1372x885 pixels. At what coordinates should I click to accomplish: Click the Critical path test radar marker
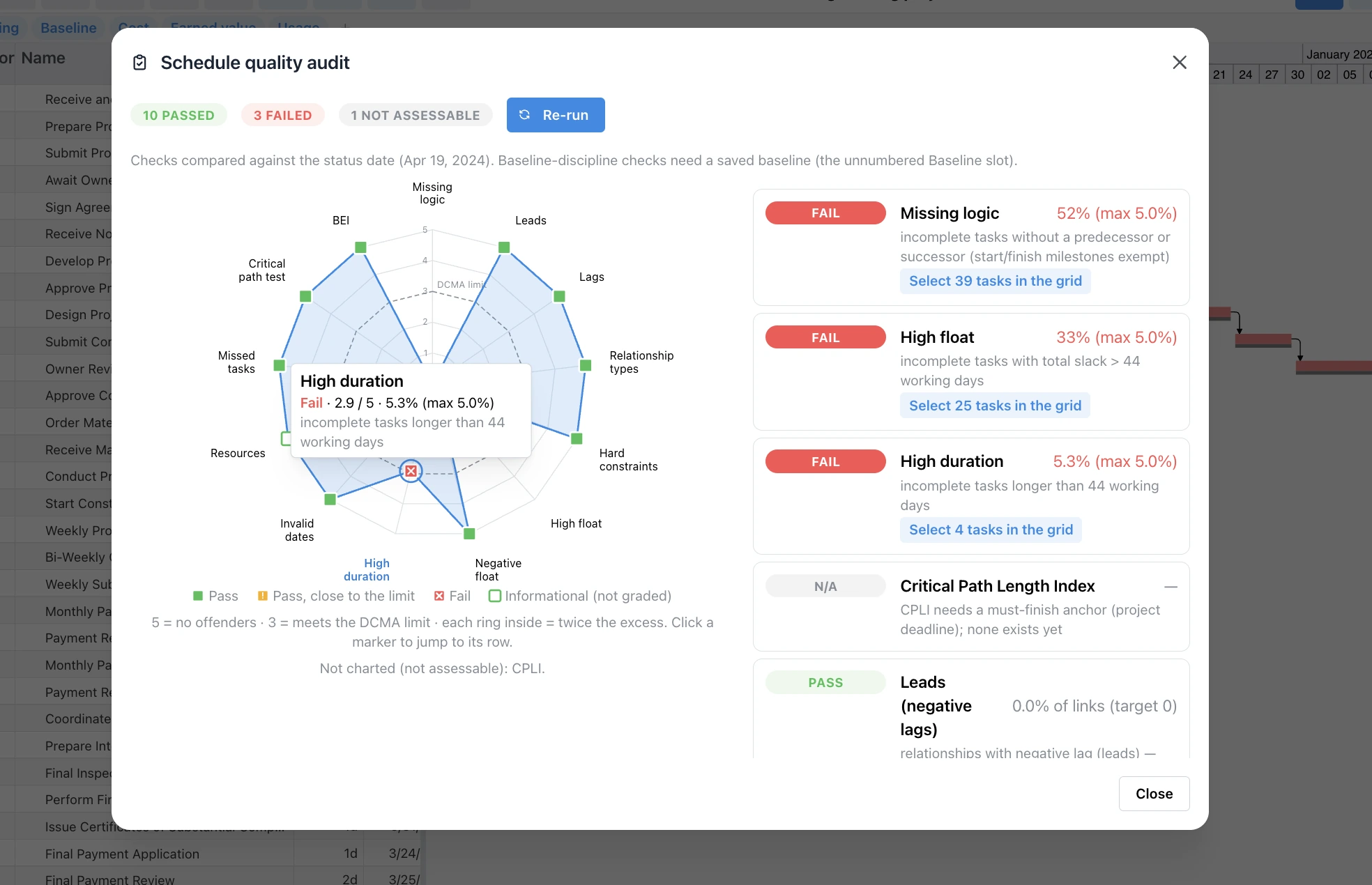(305, 296)
